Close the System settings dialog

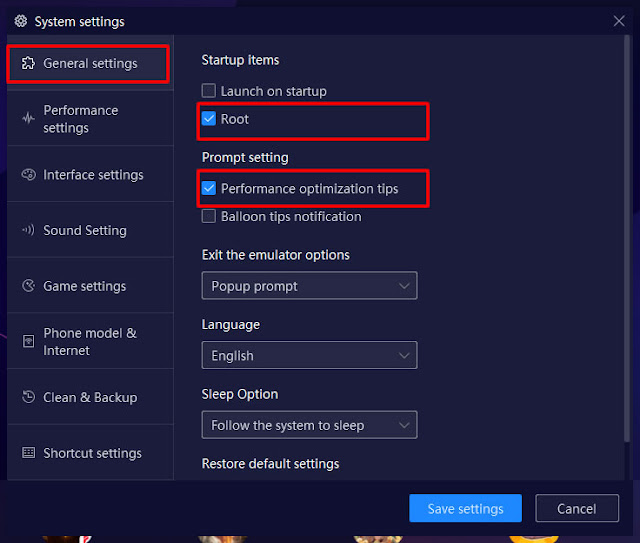point(619,21)
